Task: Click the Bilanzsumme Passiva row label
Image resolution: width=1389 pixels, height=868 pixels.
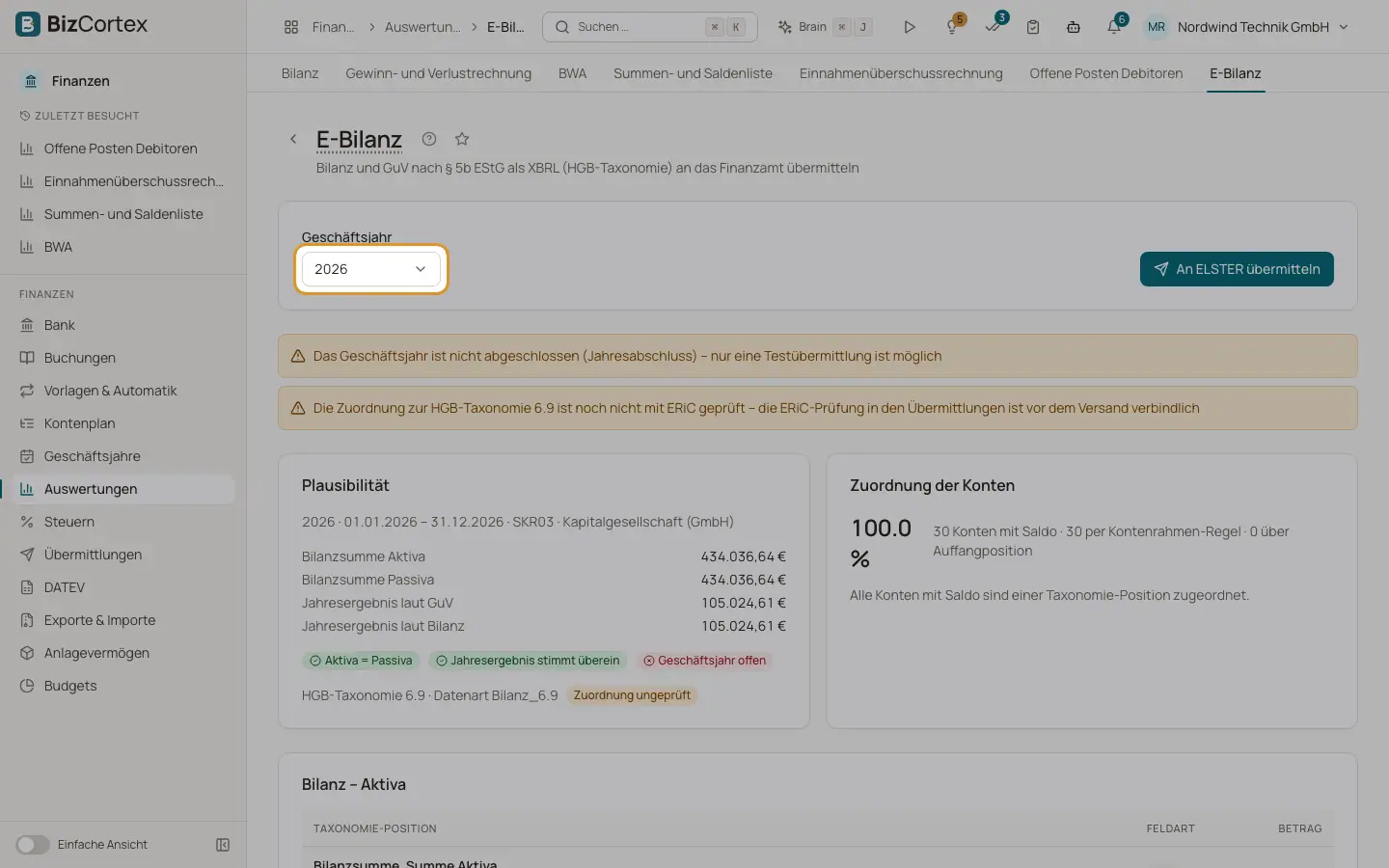Action: (368, 580)
